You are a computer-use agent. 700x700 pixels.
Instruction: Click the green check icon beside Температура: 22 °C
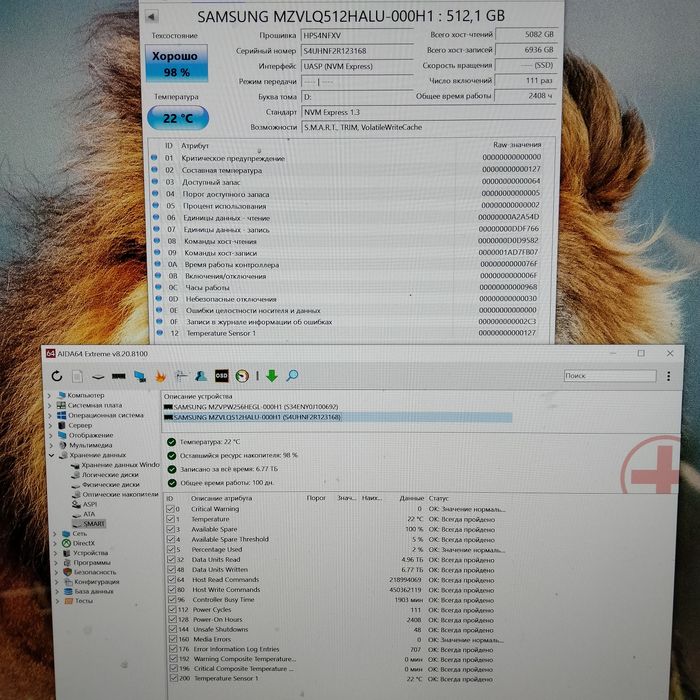[x=171, y=442]
